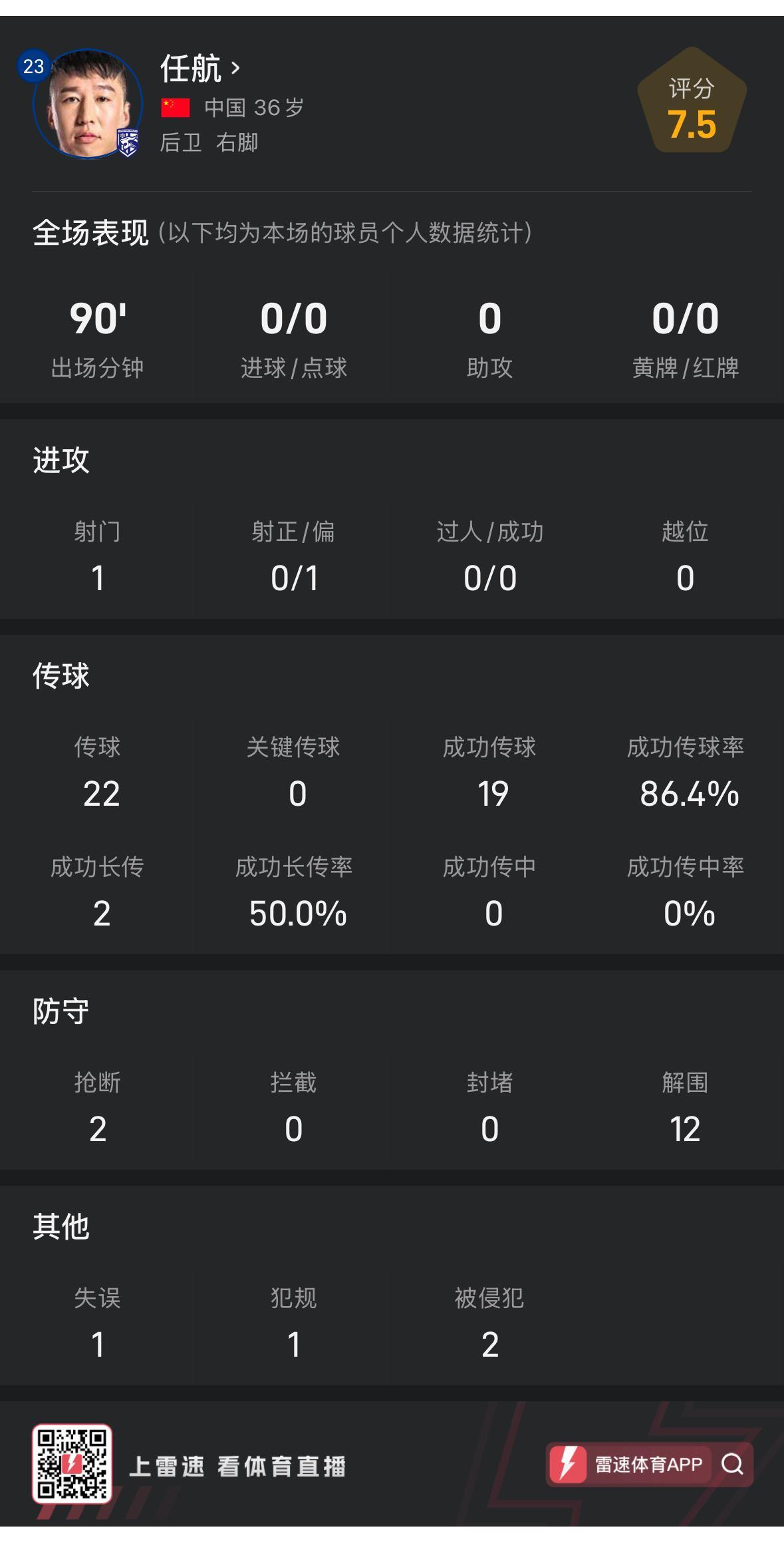
Task: Click the red lightning app logo
Action: pos(568,1464)
